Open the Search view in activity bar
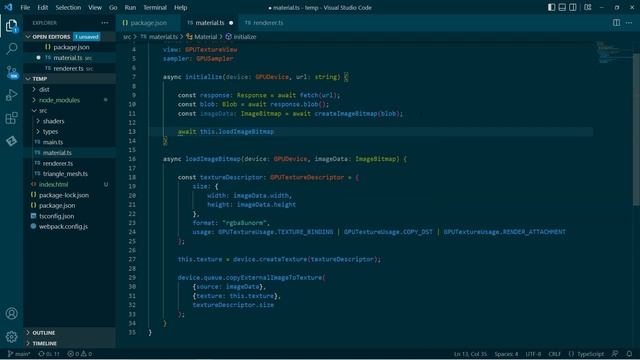Screen dimensions: 640x360 click(x=11, y=49)
